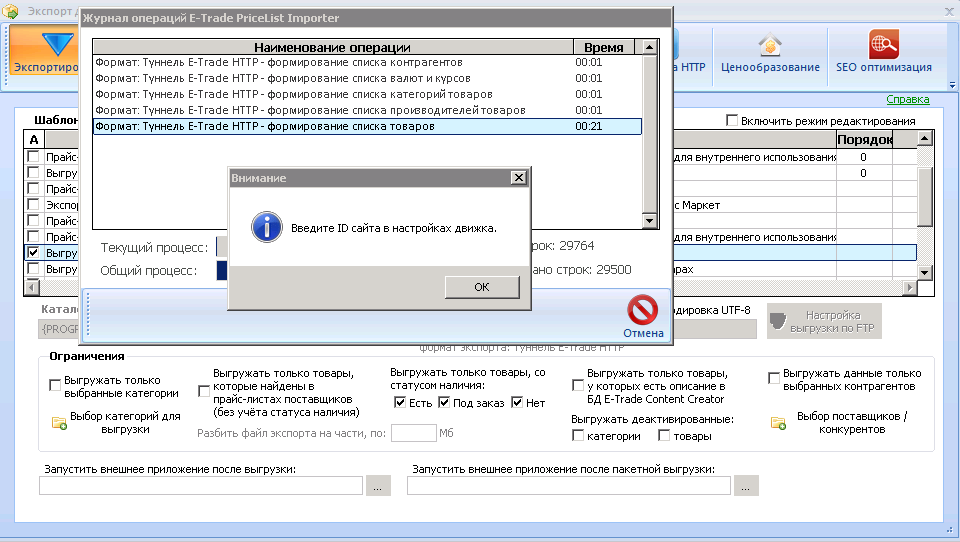Click the blue information icon in dialog
The height and width of the screenshot is (542, 960).
[267, 227]
